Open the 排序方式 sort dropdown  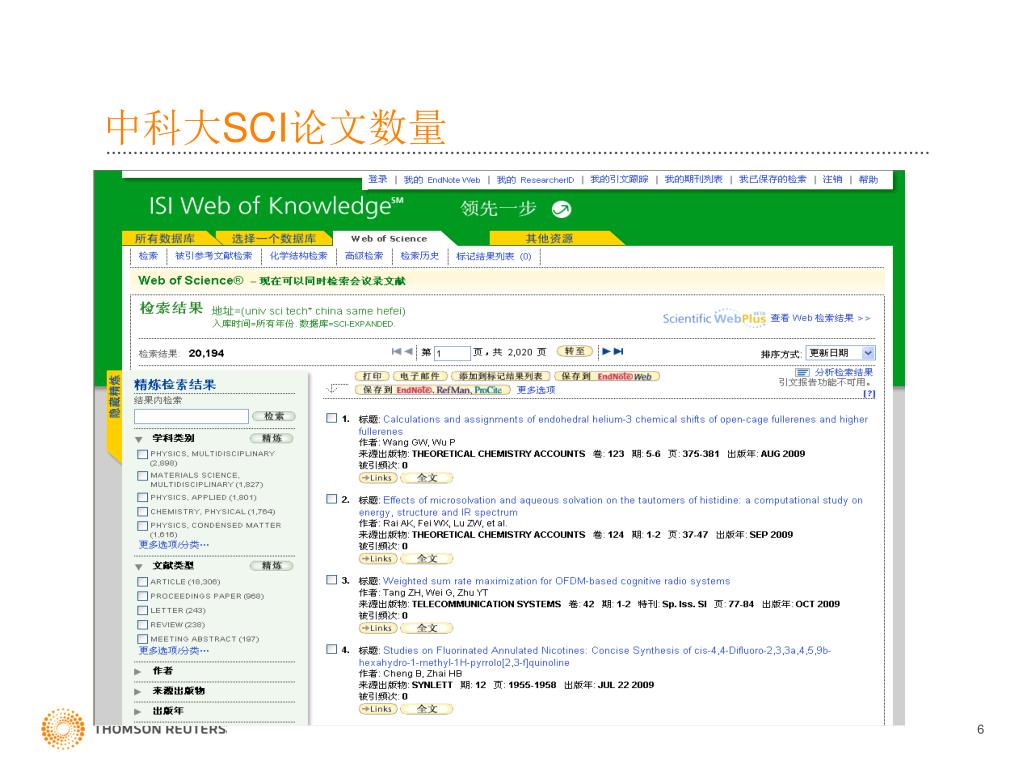point(840,353)
